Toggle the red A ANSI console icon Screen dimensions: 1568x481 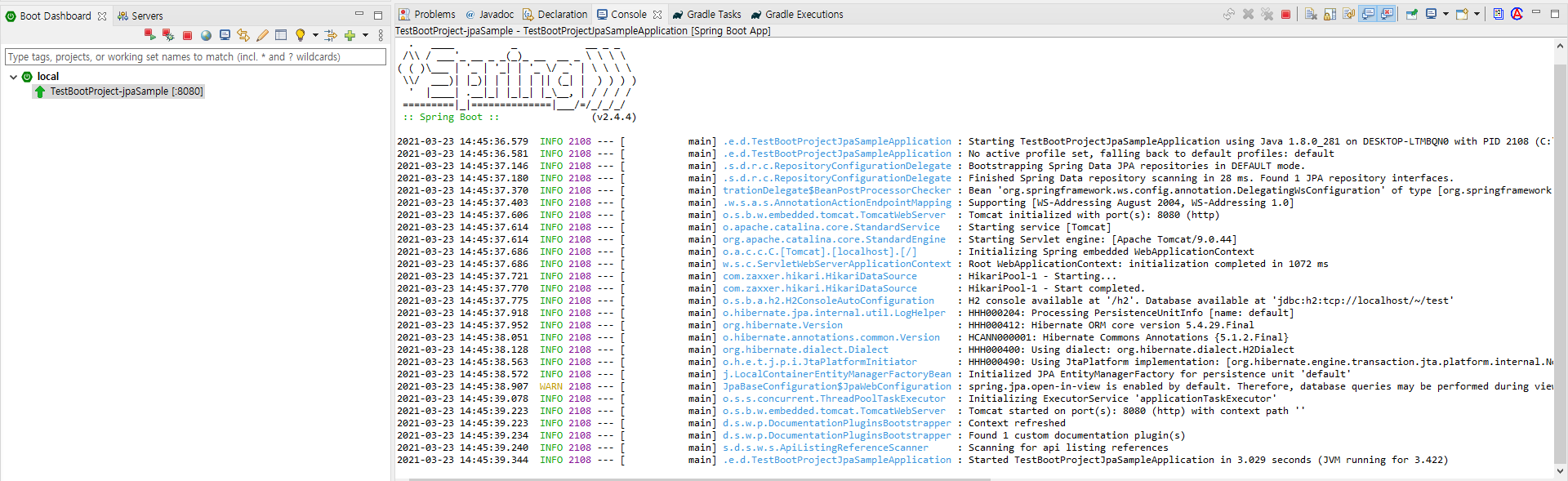[1517, 14]
